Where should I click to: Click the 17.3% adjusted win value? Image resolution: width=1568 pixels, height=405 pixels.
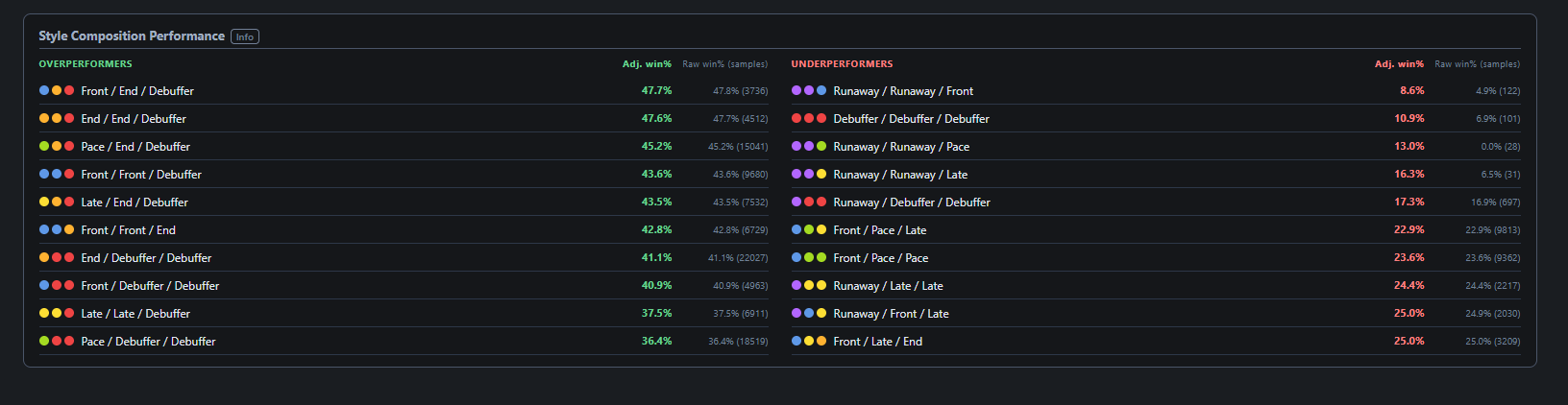1409,202
